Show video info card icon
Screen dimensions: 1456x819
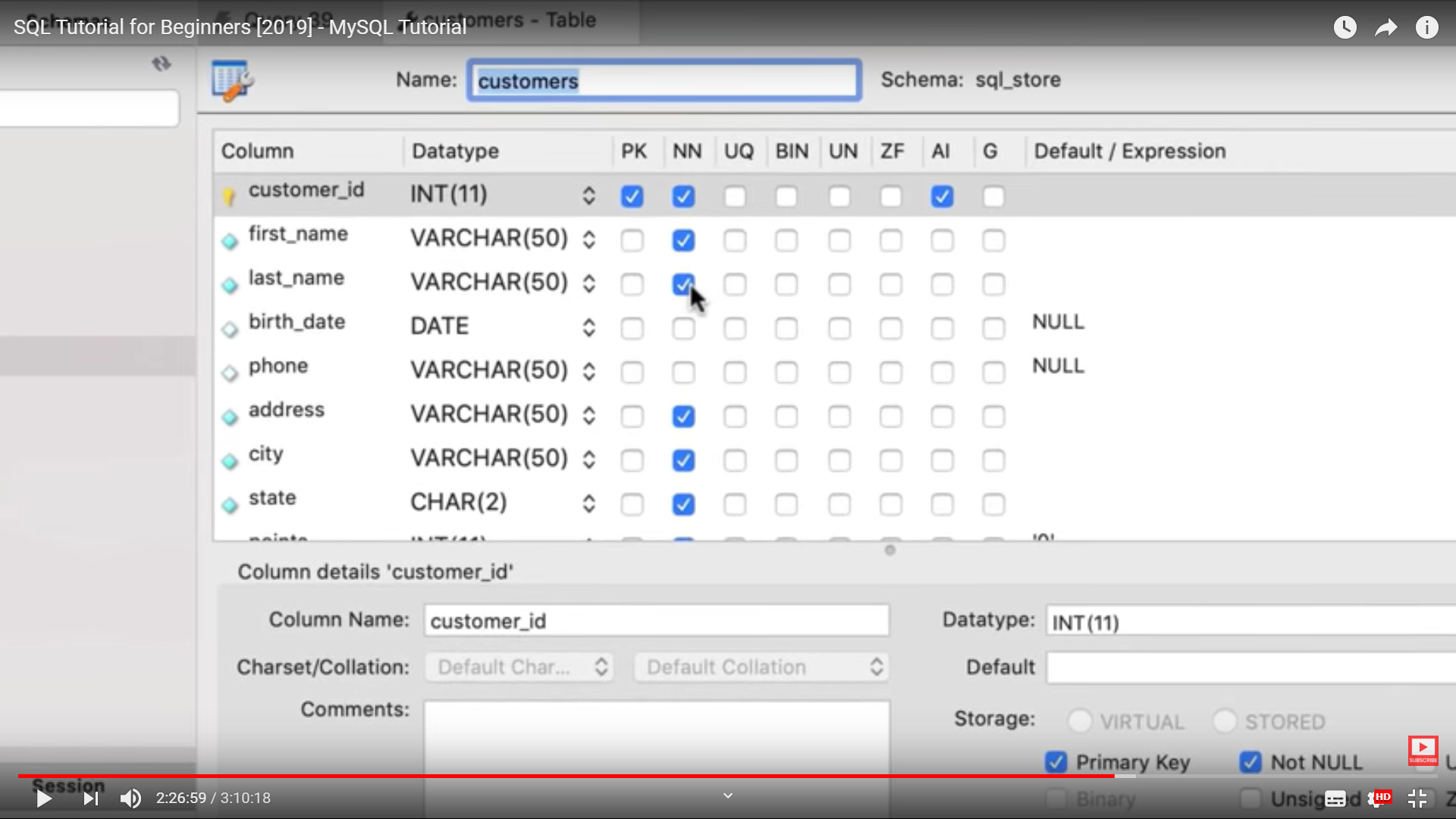tap(1426, 28)
